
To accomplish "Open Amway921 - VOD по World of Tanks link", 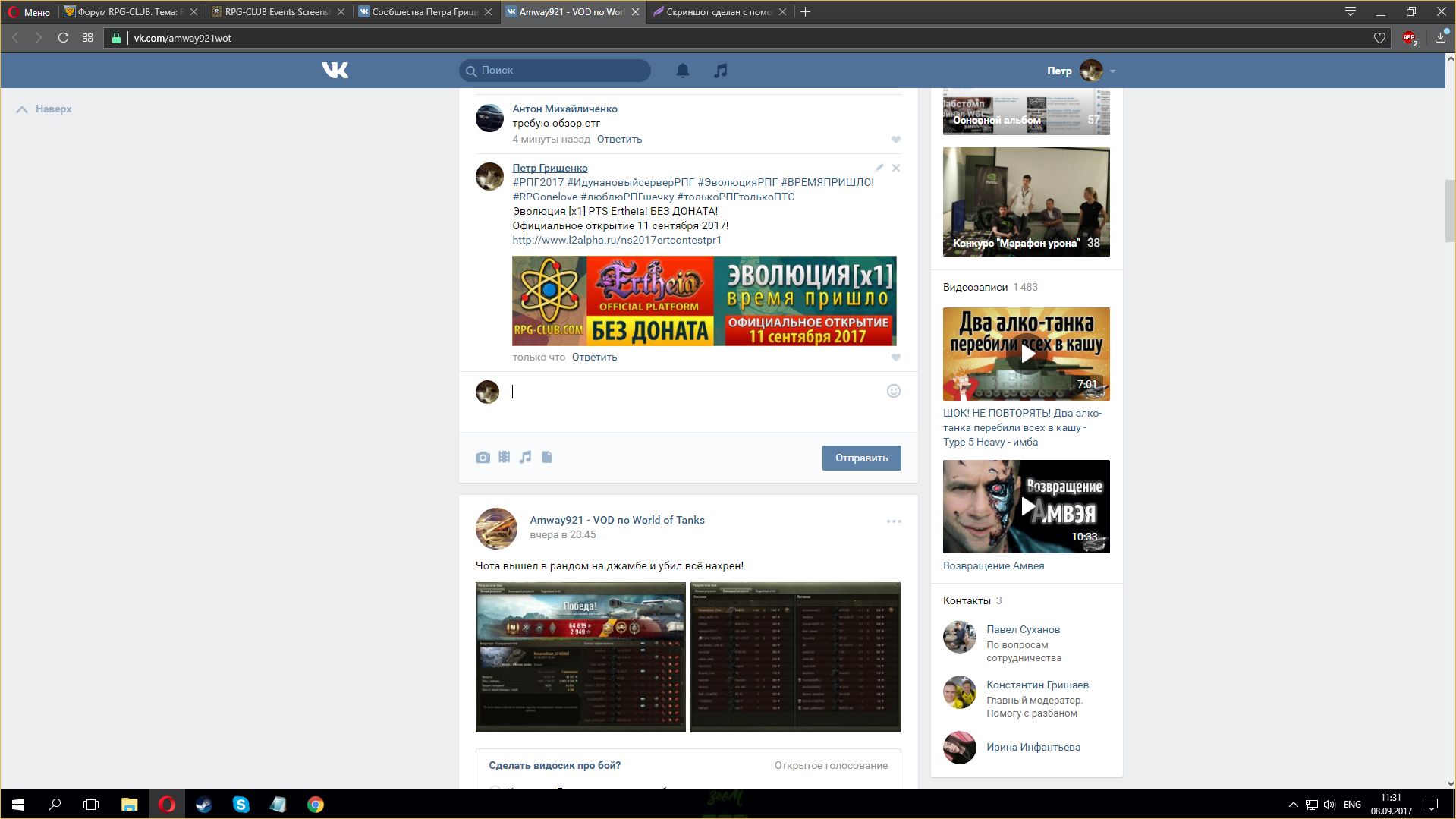I will coord(617,521).
